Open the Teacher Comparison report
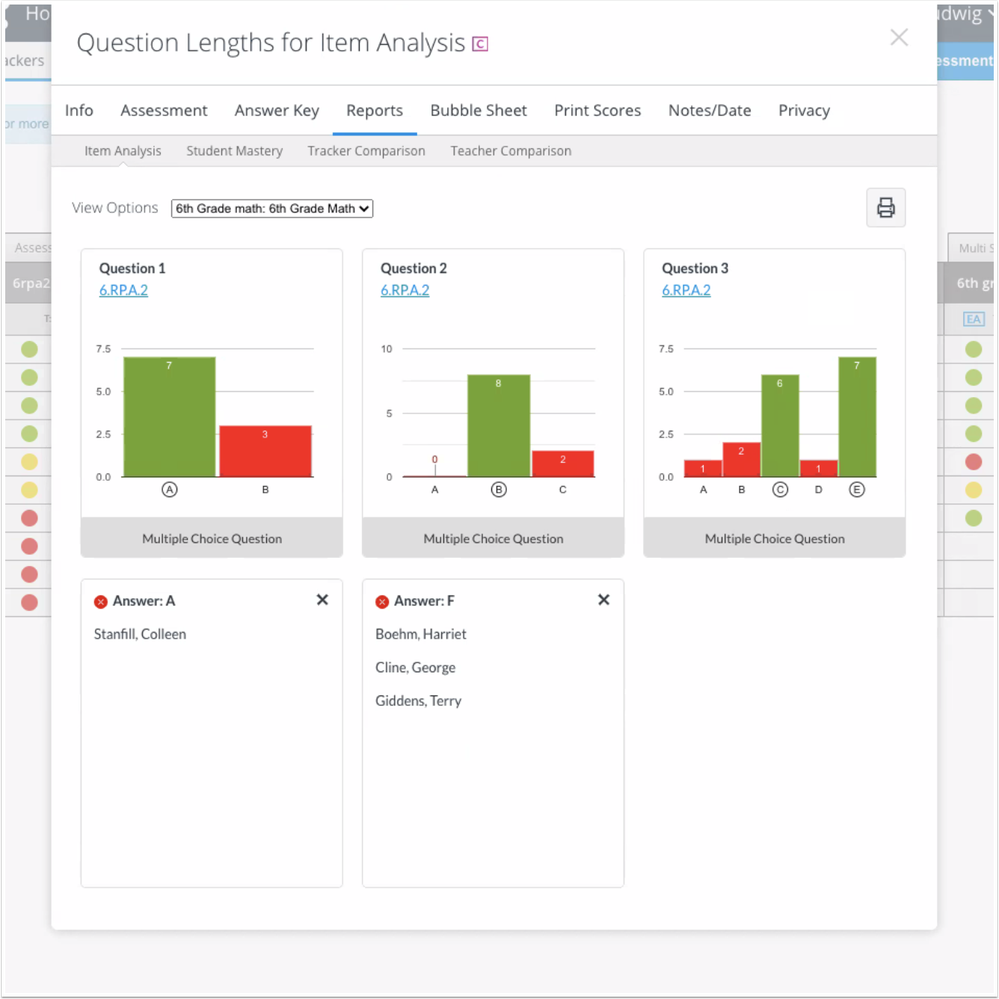Screen dimensions: 999x999 point(511,151)
